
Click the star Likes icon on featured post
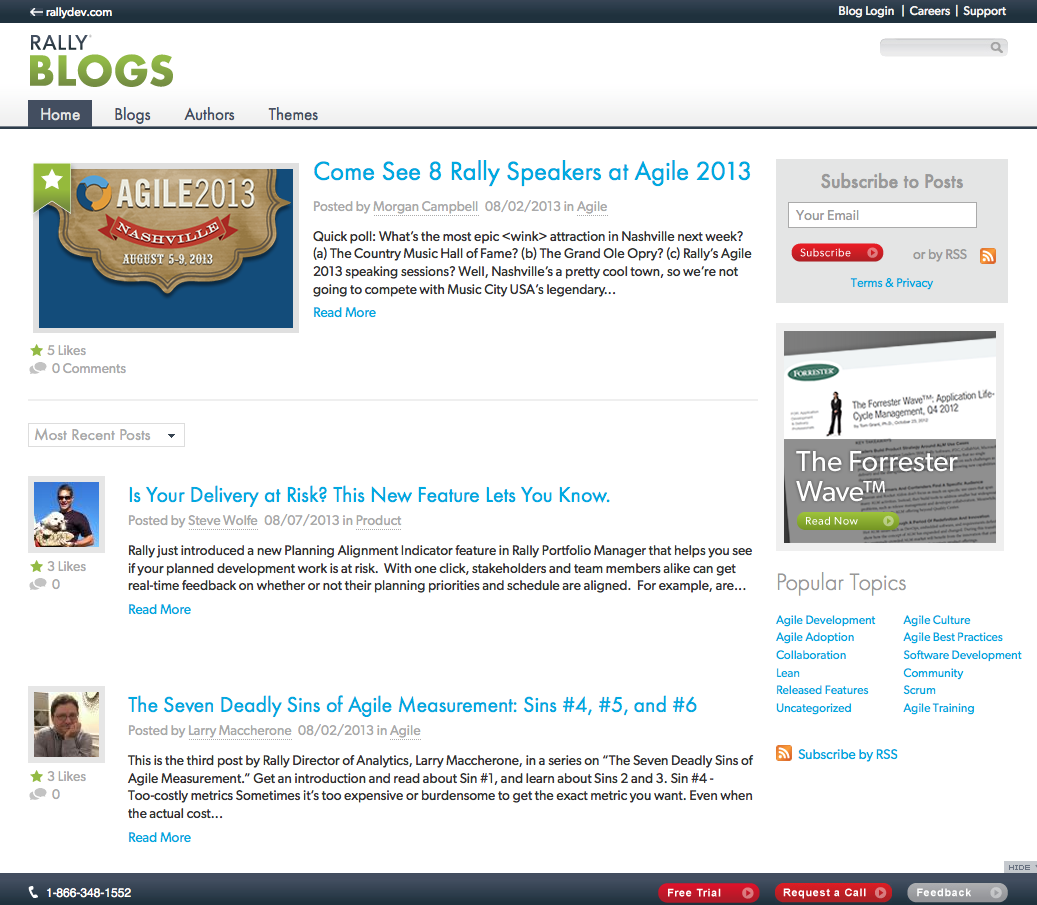(37, 350)
